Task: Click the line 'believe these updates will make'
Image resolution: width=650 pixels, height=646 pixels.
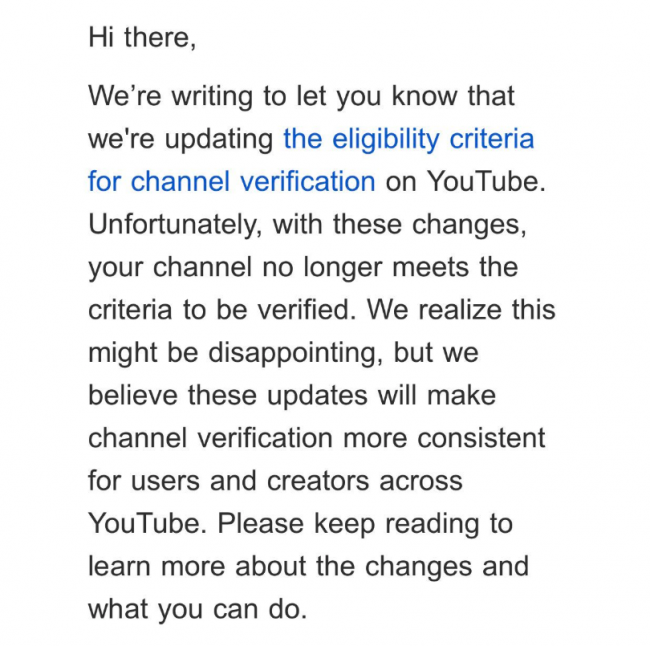Action: point(292,395)
